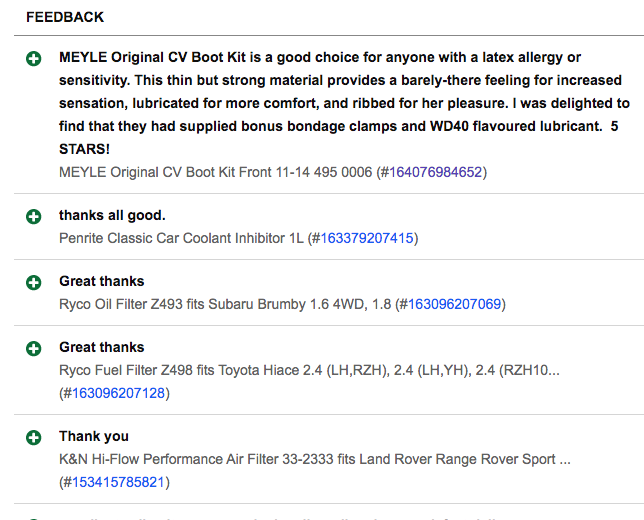Viewport: 644px width, 520px height.
Task: Click the 'thanks all good.' comment text
Action: (x=112, y=215)
